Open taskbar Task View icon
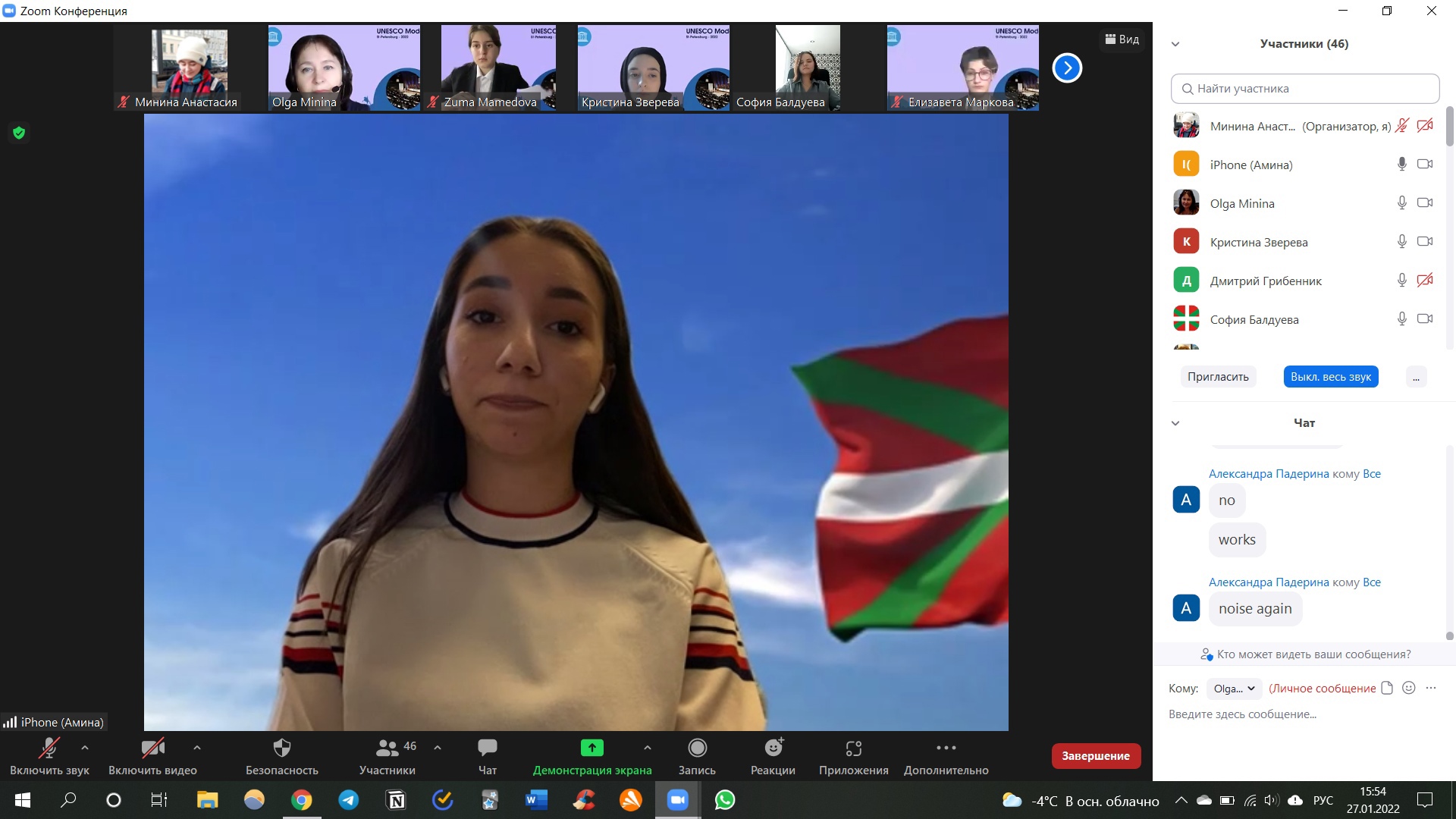 click(159, 800)
